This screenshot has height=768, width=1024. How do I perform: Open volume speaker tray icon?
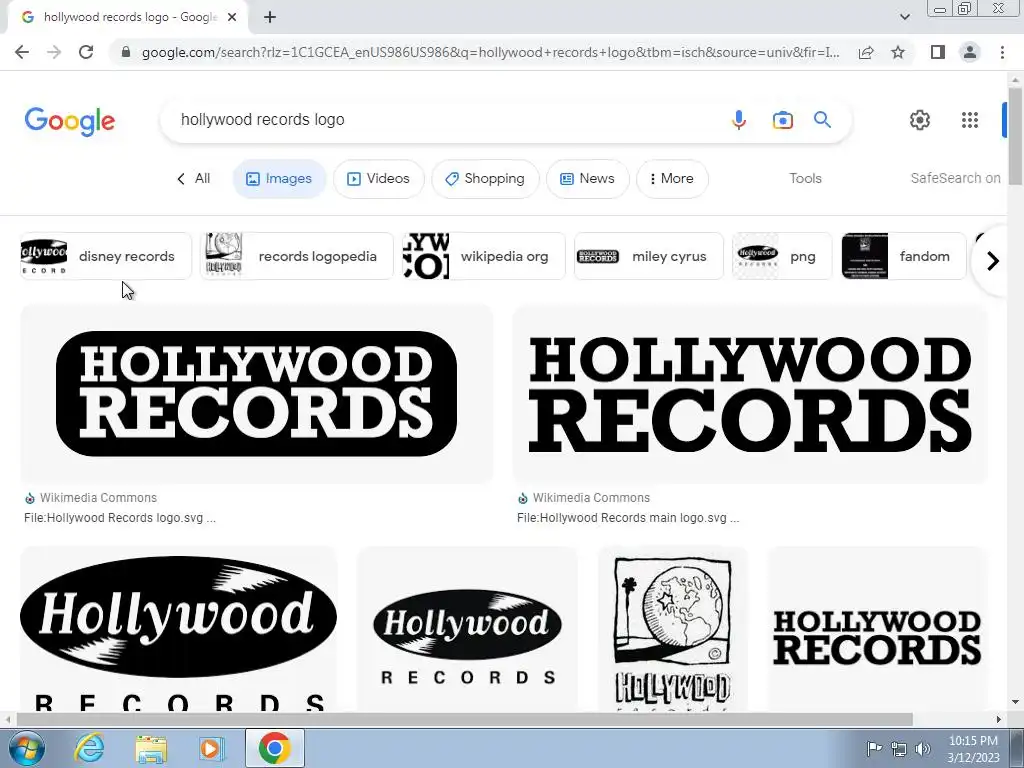(x=922, y=749)
